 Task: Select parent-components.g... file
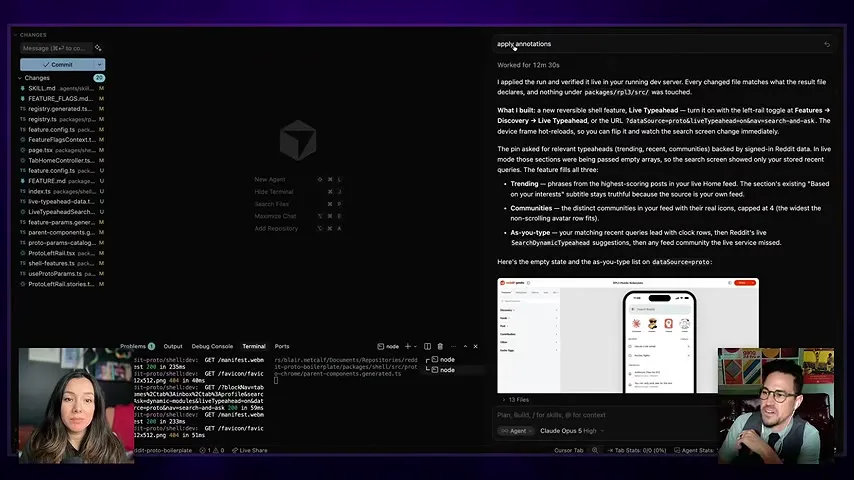click(62, 232)
